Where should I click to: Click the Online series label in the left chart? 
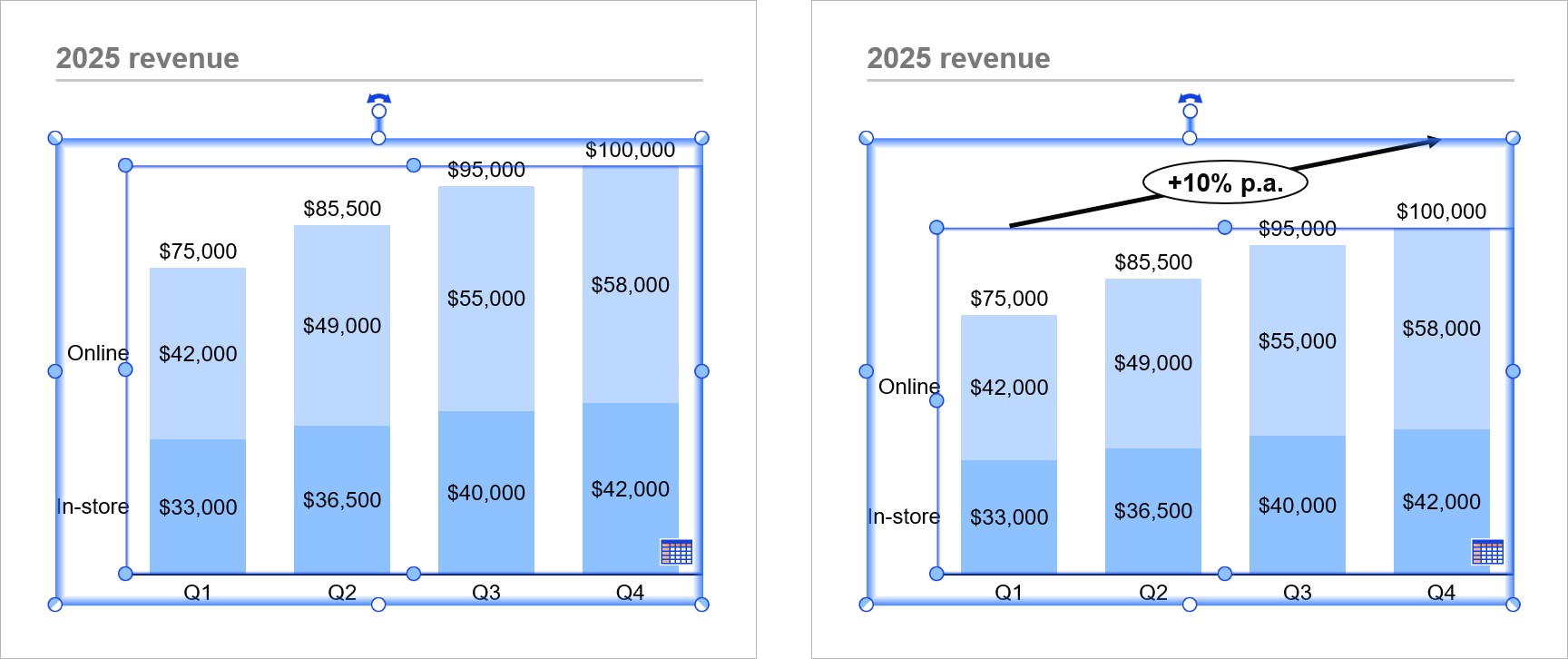click(97, 353)
